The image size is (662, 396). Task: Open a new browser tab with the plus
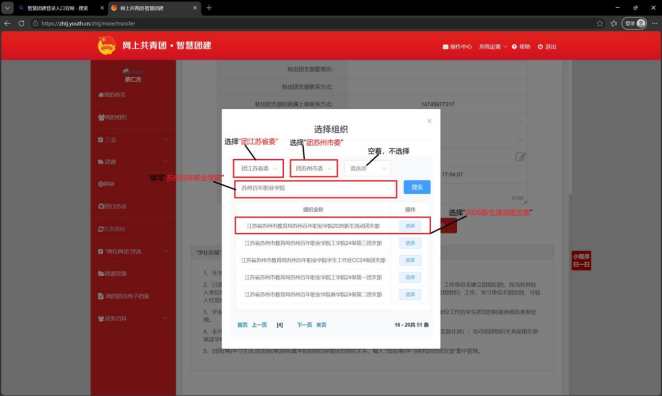pos(209,8)
